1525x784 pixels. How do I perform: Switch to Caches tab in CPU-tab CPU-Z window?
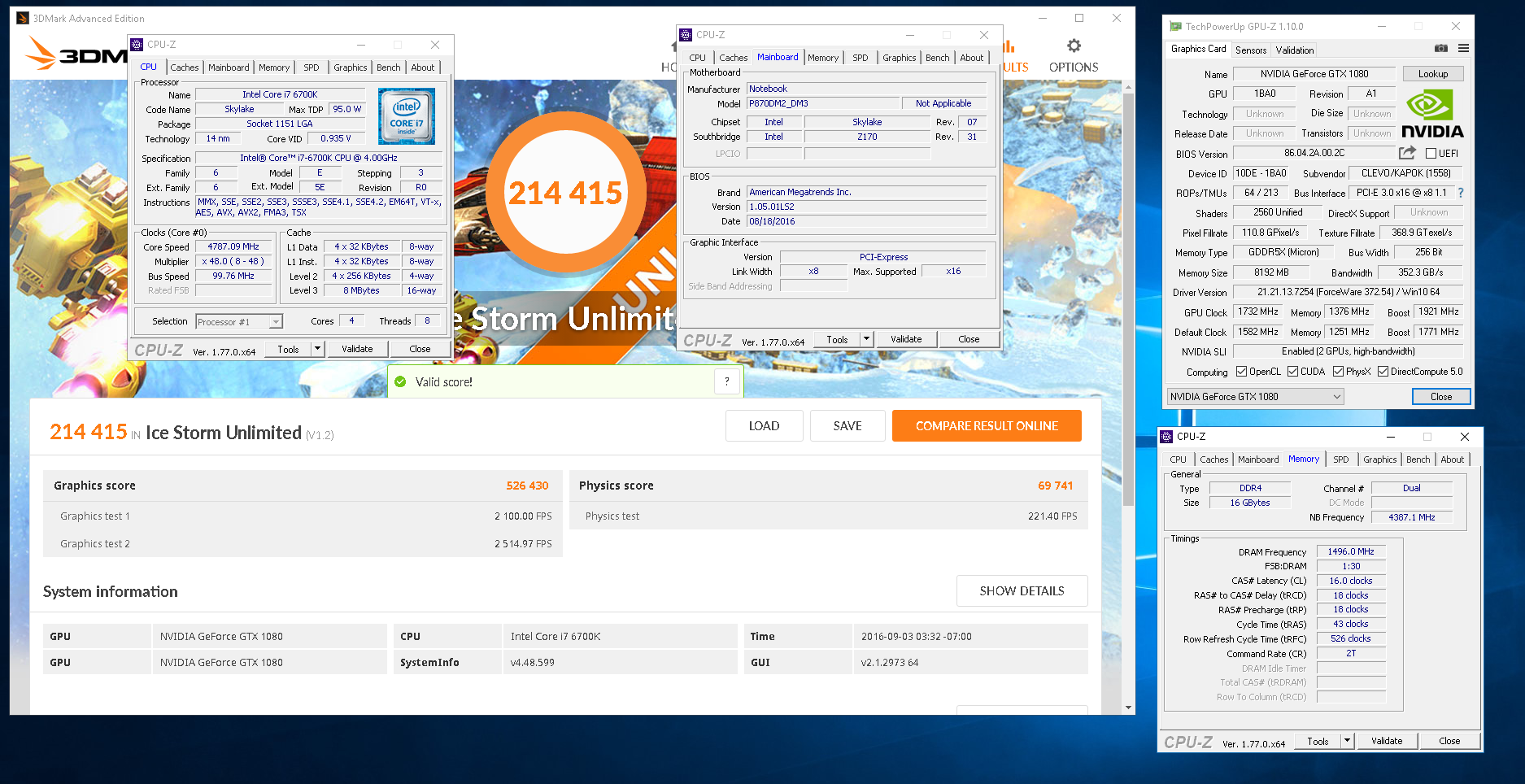click(185, 68)
